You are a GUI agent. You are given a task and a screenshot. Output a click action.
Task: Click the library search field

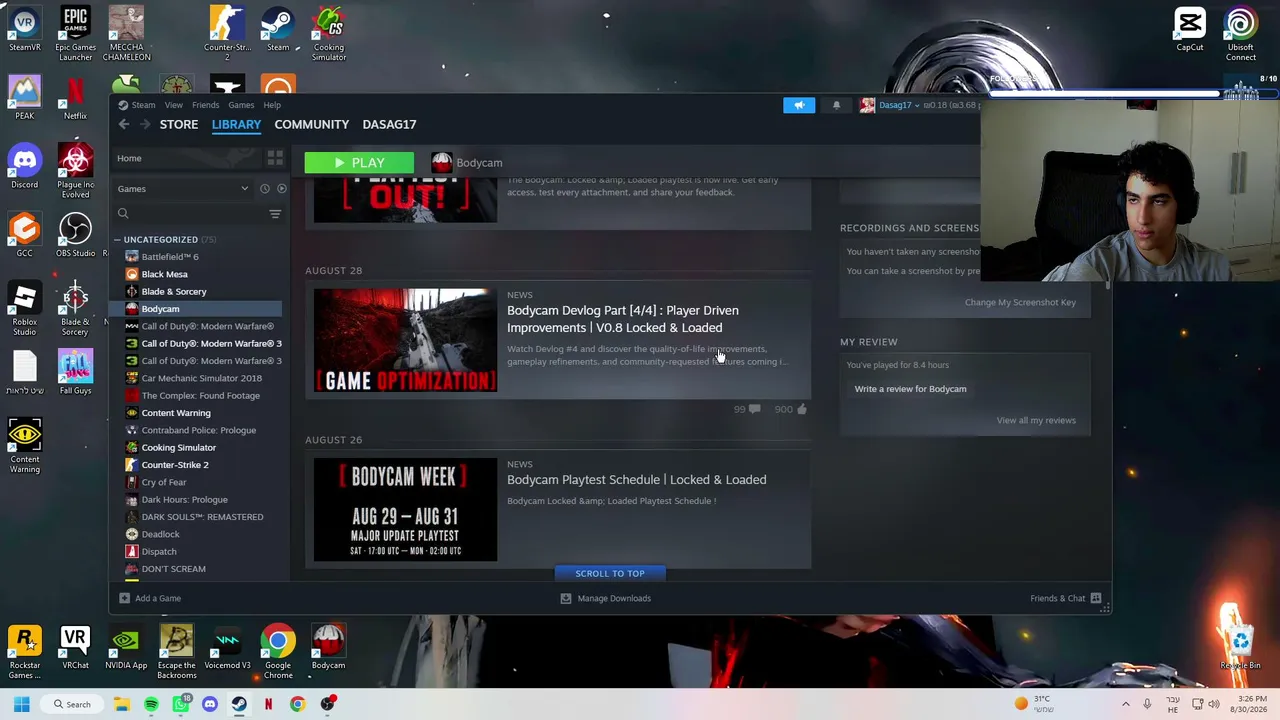190,213
